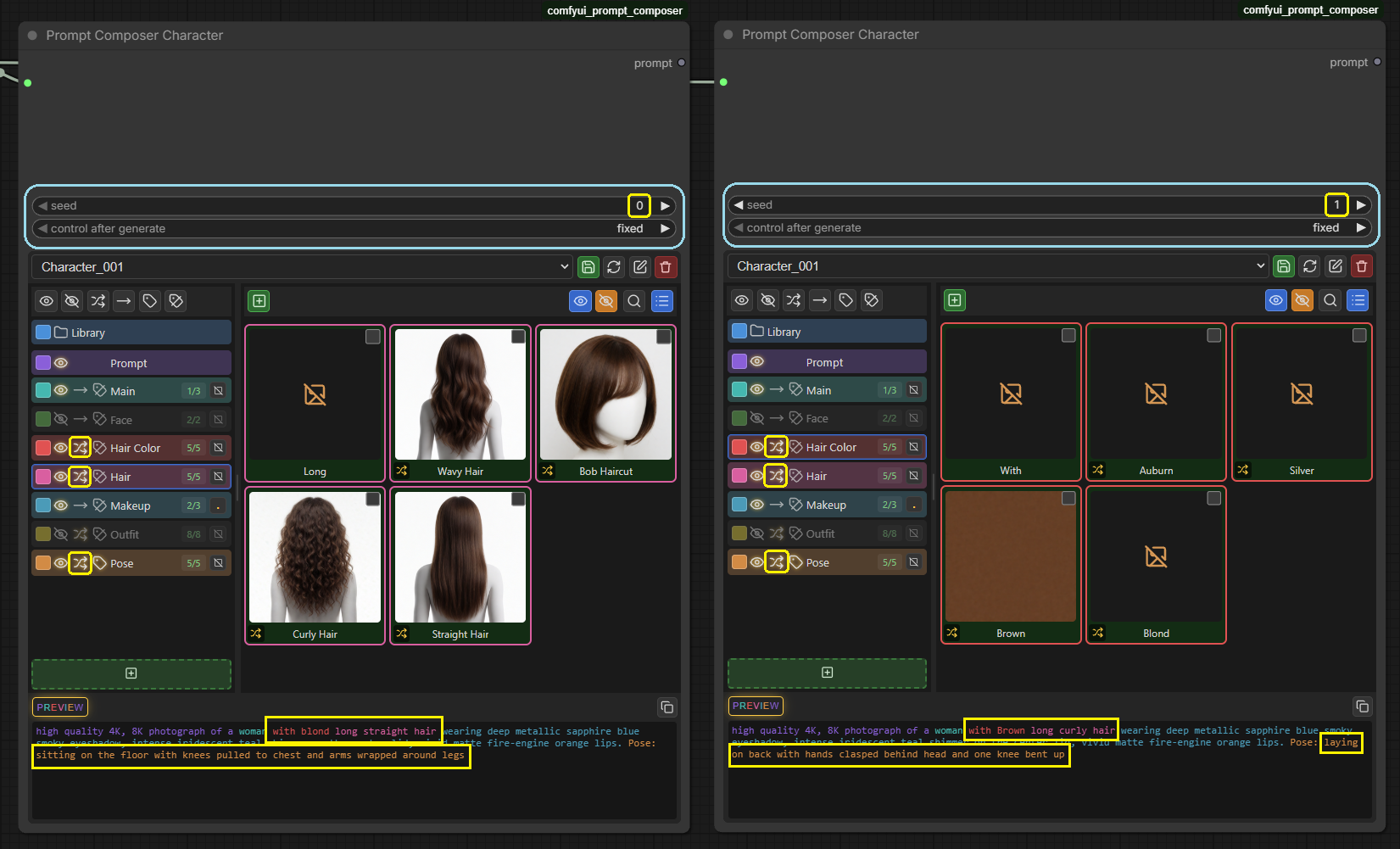Show the hidden Outfit row in the right node
This screenshot has width=1400, height=849.
(757, 533)
